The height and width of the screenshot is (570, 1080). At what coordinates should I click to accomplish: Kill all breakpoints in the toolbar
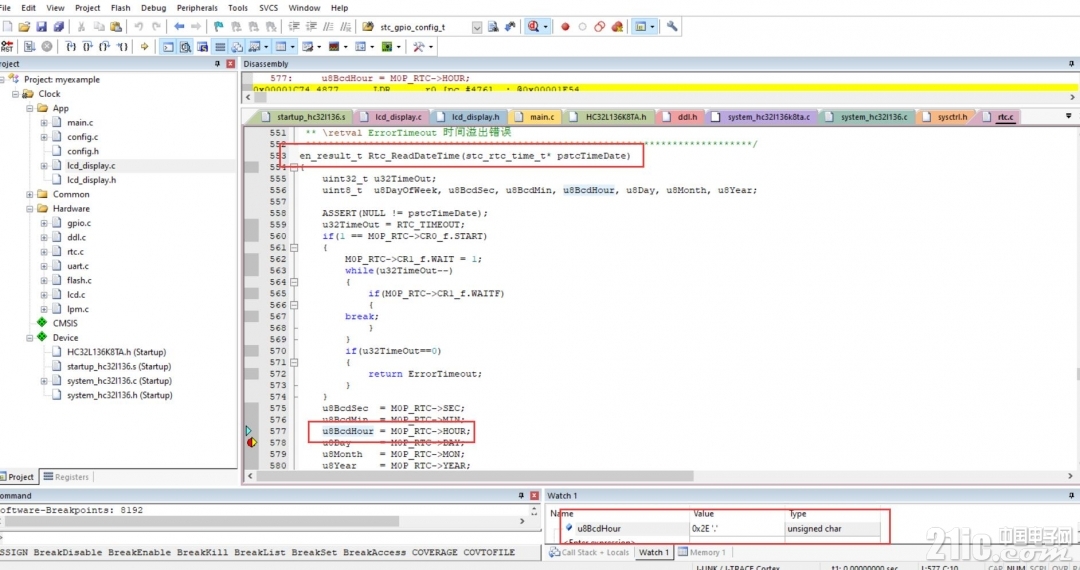pos(616,26)
